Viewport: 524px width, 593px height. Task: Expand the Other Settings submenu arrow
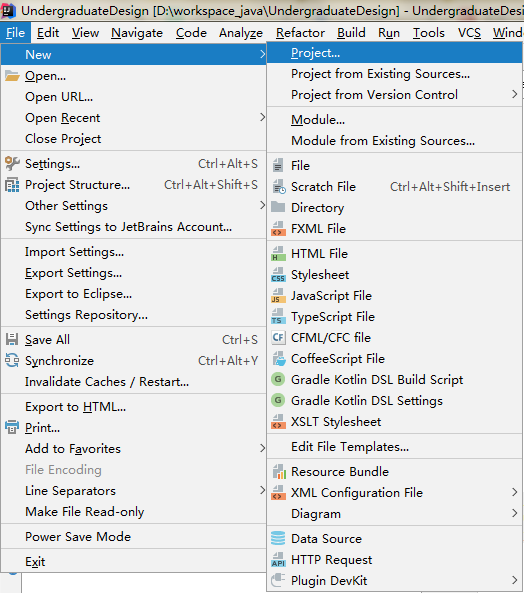click(x=262, y=205)
